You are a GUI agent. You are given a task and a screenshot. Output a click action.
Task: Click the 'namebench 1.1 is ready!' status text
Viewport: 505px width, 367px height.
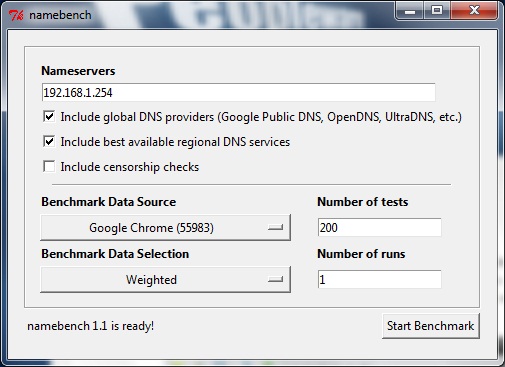pyautogui.click(x=91, y=326)
